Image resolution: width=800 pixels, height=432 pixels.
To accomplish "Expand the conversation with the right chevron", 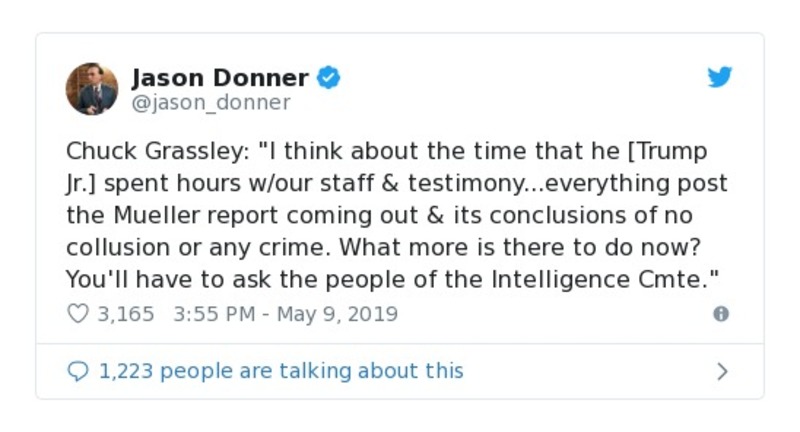I will (722, 371).
